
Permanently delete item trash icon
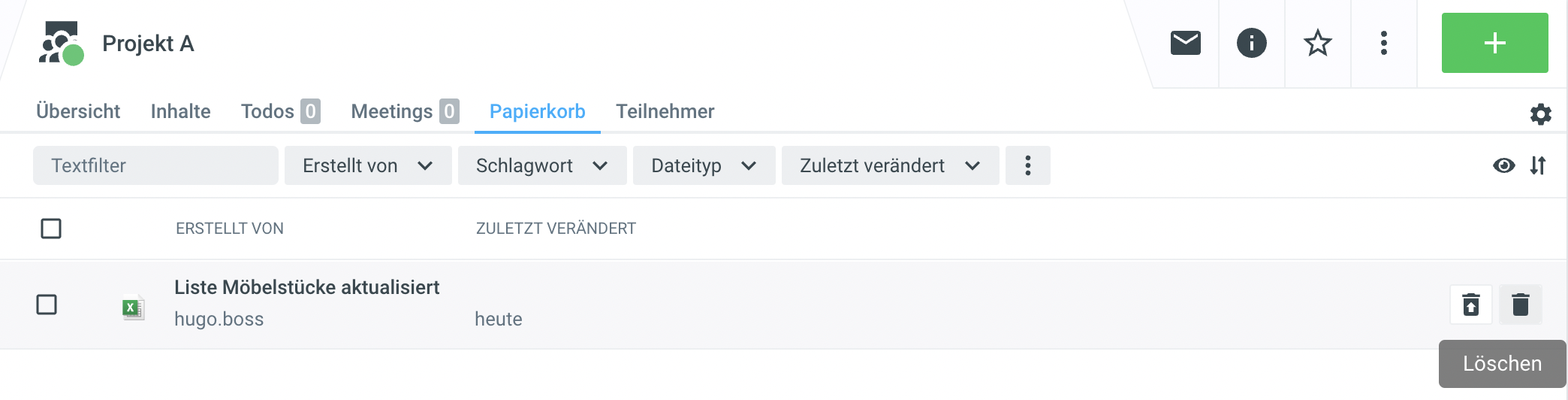point(1520,305)
